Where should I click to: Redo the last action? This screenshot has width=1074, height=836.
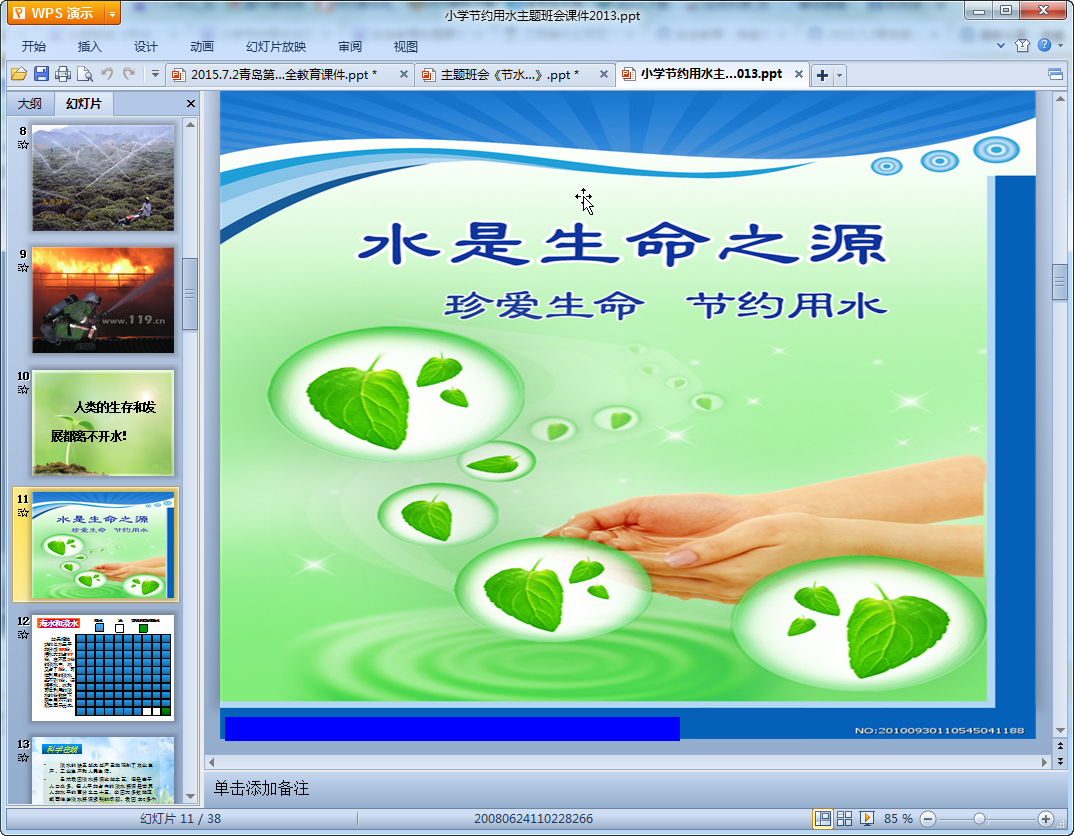129,73
